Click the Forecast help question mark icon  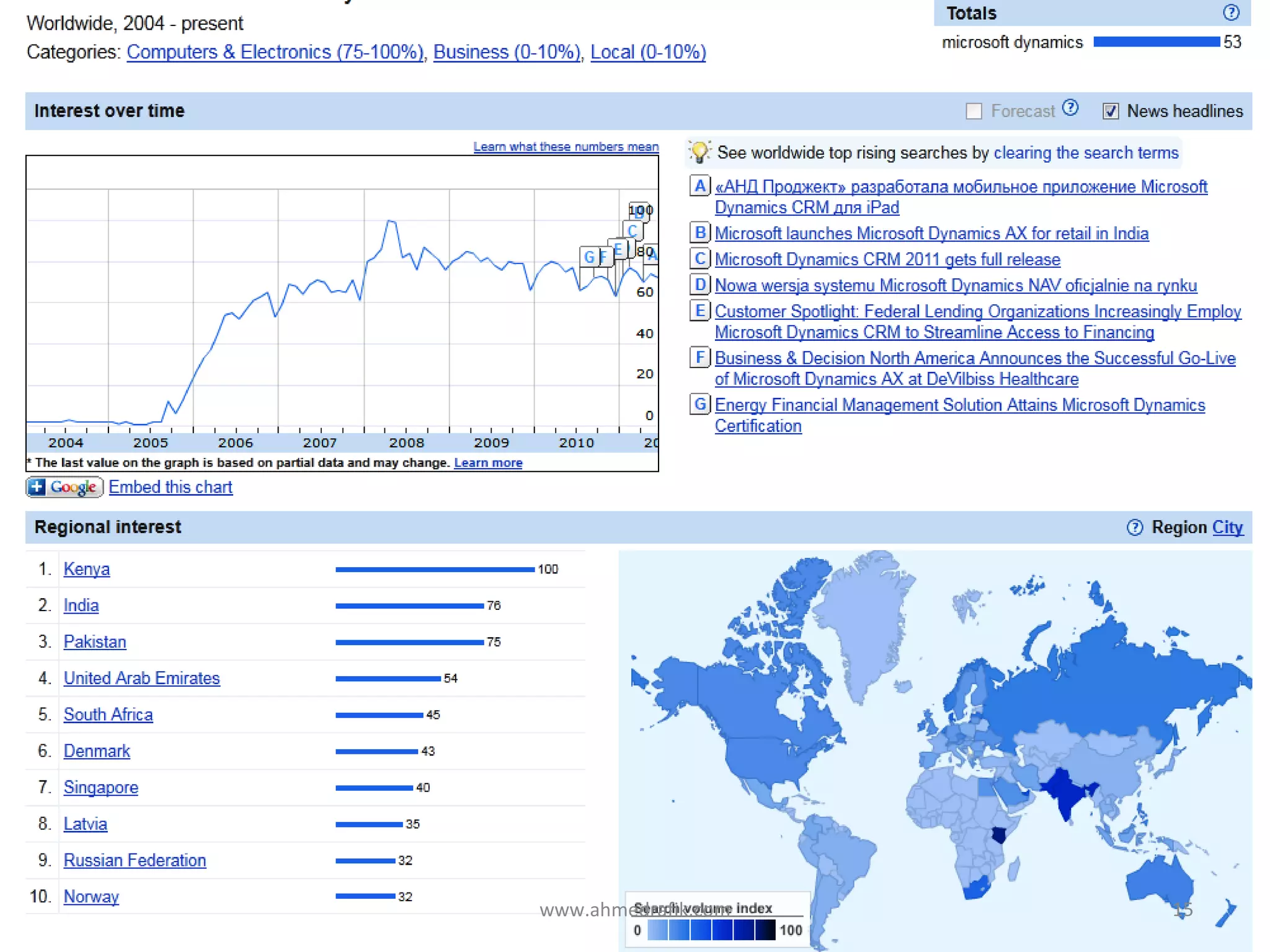coord(1070,108)
